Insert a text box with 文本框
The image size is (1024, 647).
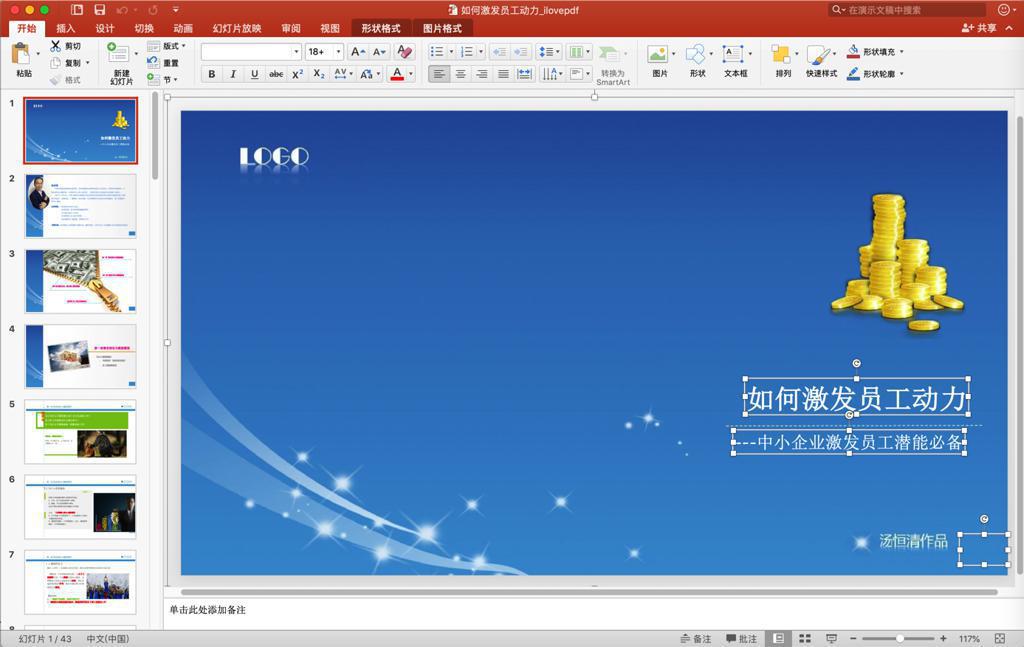point(735,62)
